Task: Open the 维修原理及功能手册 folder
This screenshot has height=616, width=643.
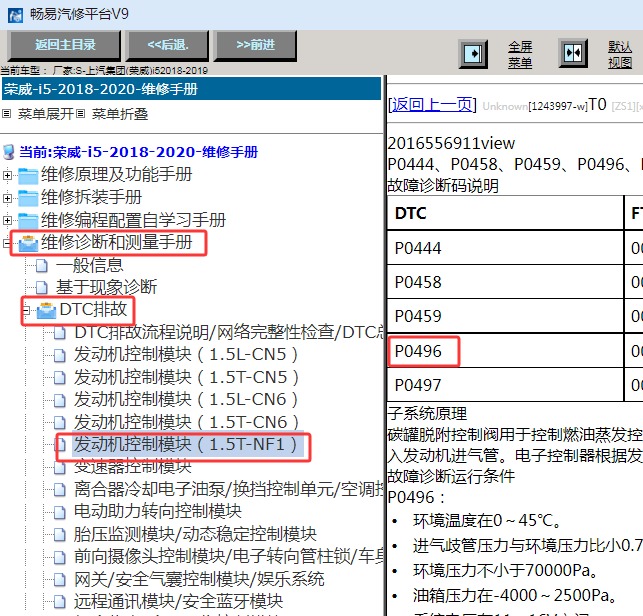Action: [116, 175]
